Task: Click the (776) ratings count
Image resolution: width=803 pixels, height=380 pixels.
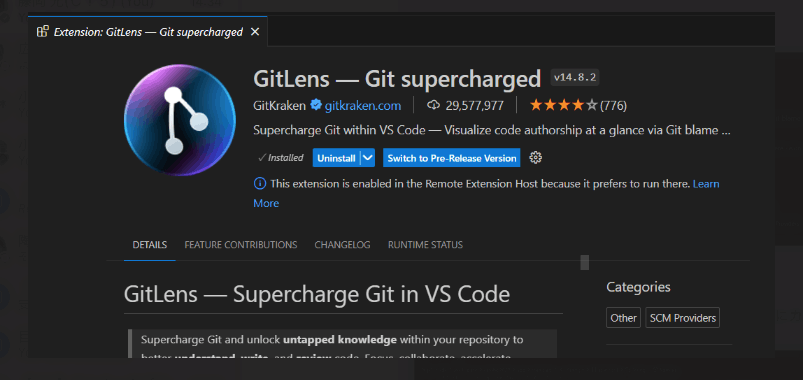Action: pos(613,106)
